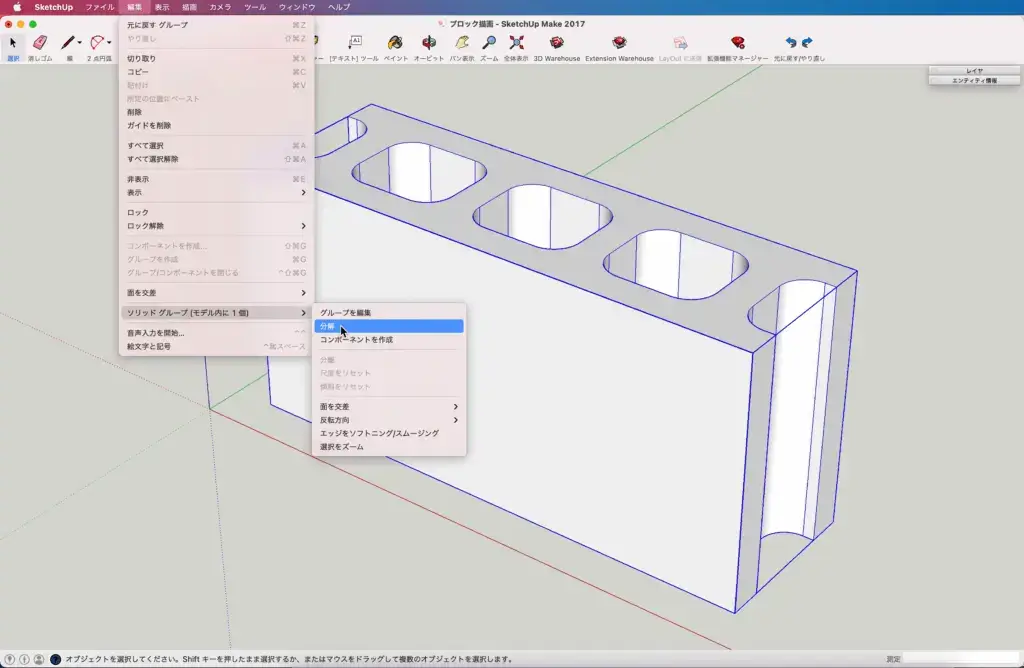Choose すべて選択 in the Edit menu
The height and width of the screenshot is (668, 1024).
point(216,146)
